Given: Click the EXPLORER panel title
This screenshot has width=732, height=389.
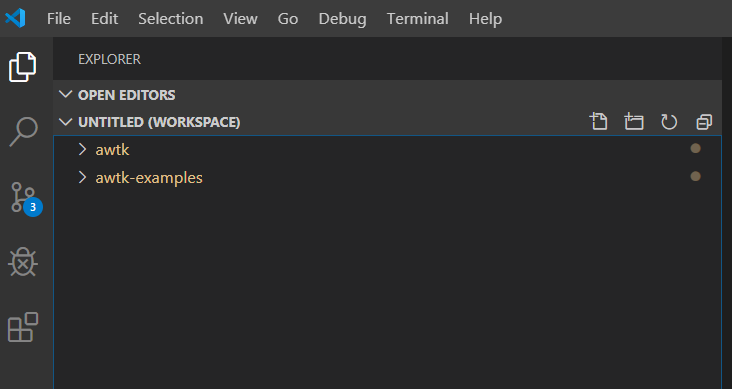Looking at the screenshot, I should point(109,59).
